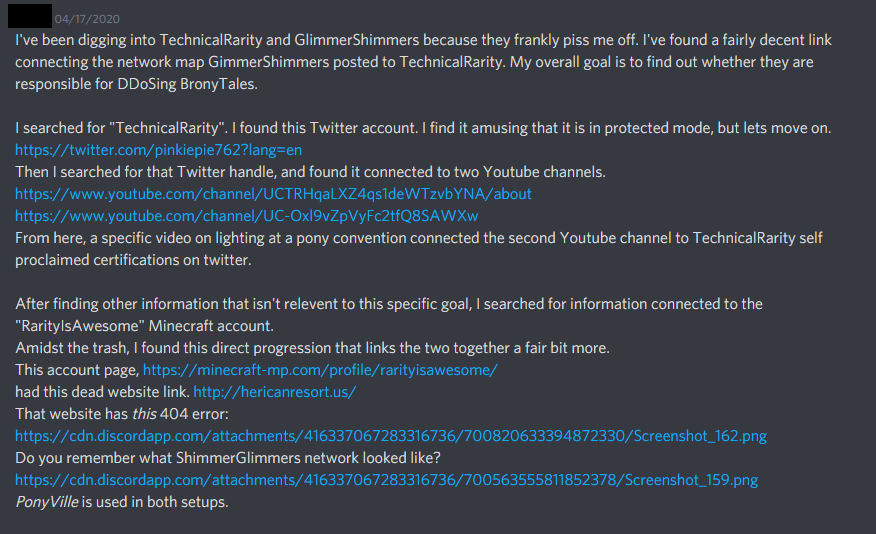The image size is (876, 534).
Task: Visit the minecraft-mp.com rarityisawesome profile link
Action: click(320, 370)
